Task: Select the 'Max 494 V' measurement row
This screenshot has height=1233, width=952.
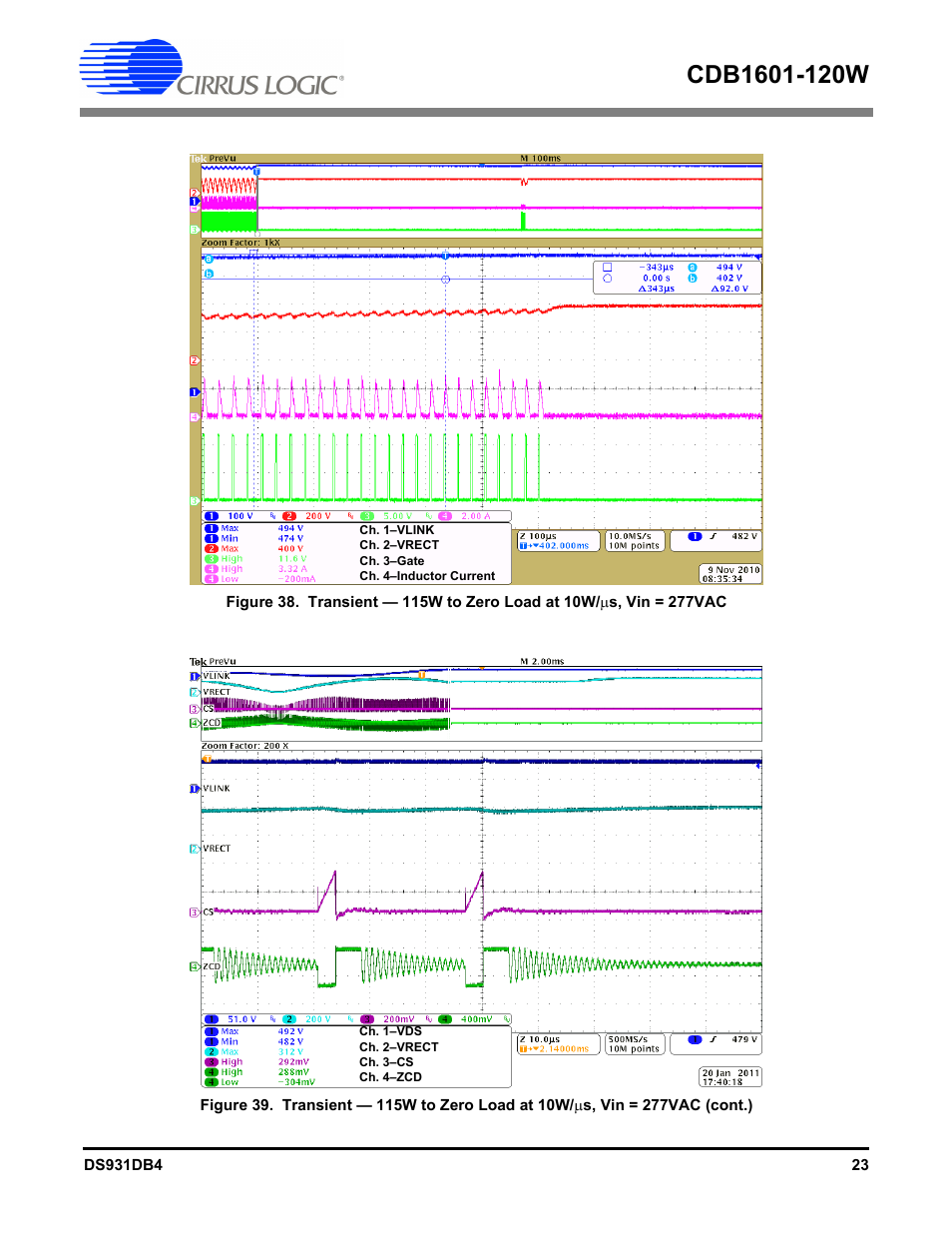Action: pyautogui.click(x=254, y=528)
